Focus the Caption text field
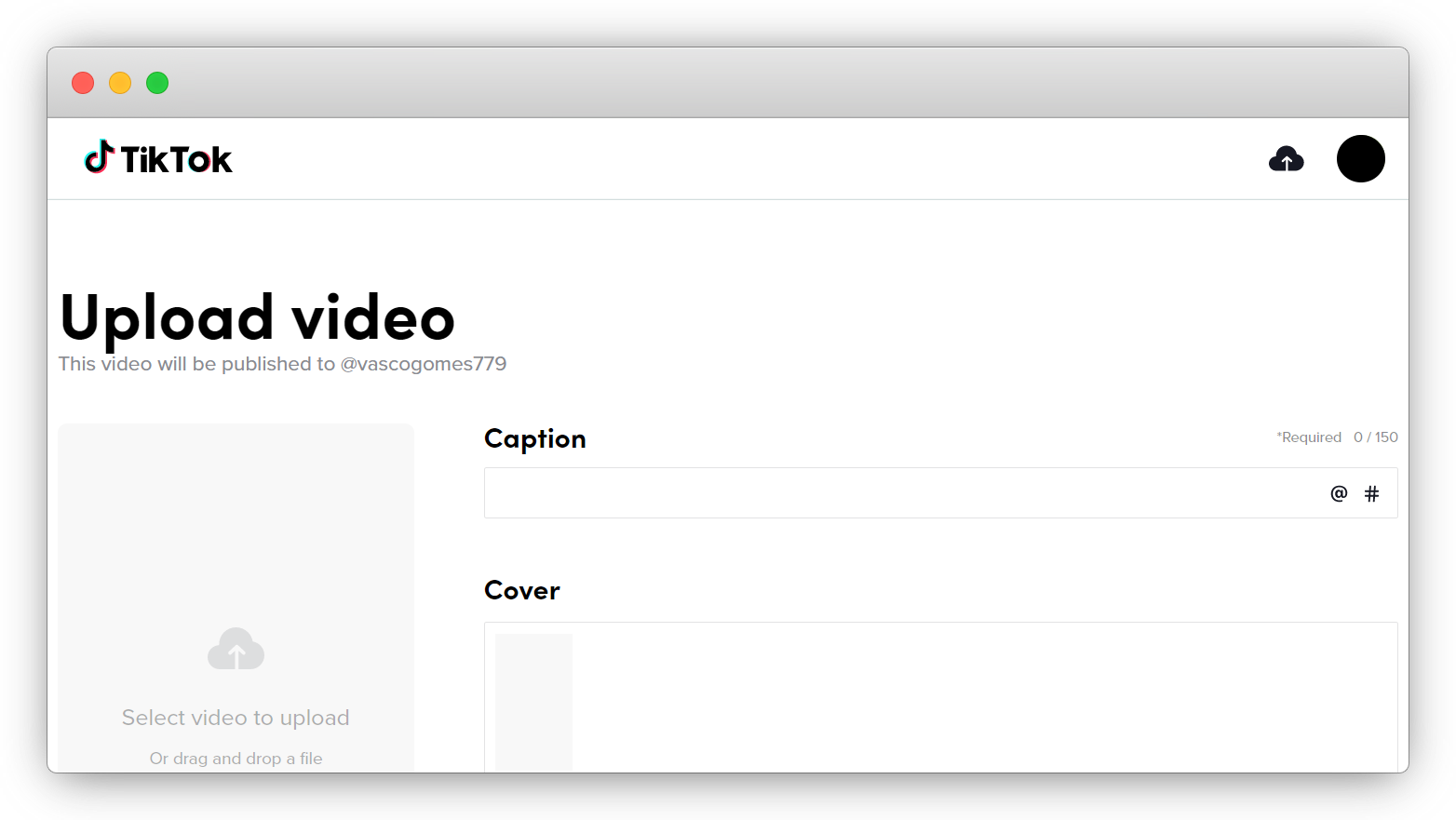The image size is (1456, 820). pos(894,493)
